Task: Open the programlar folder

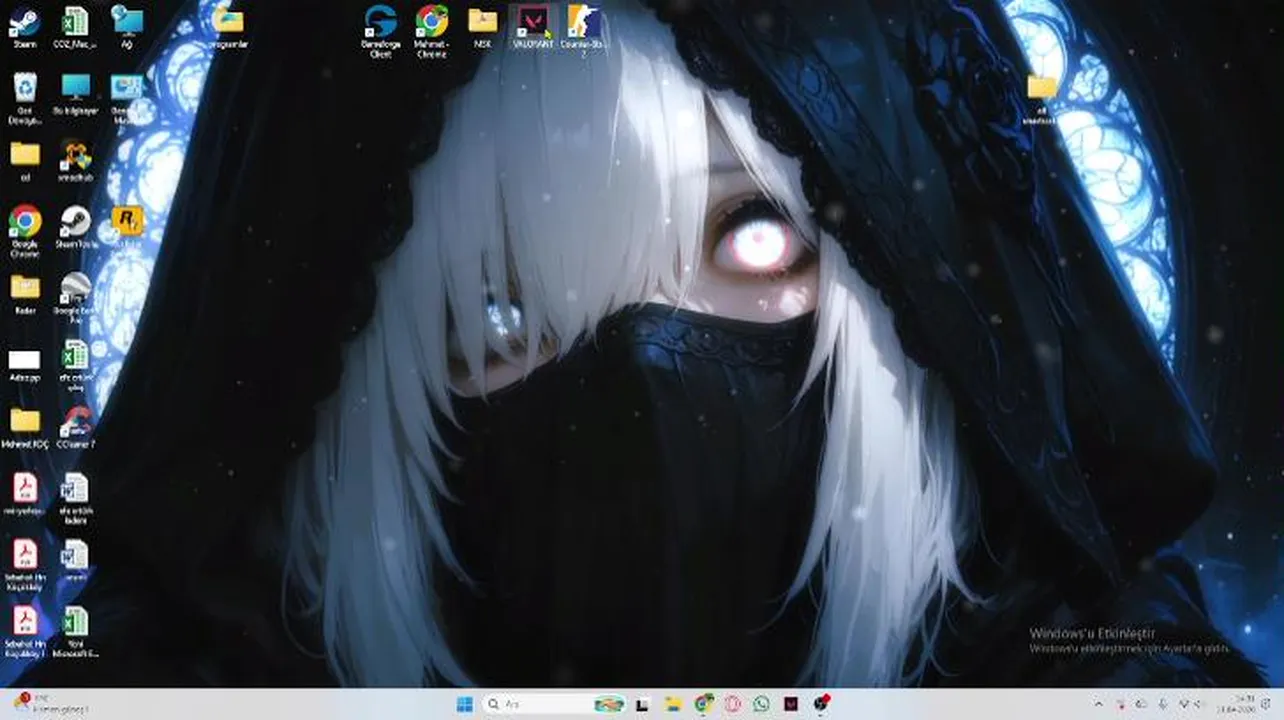Action: point(229,27)
